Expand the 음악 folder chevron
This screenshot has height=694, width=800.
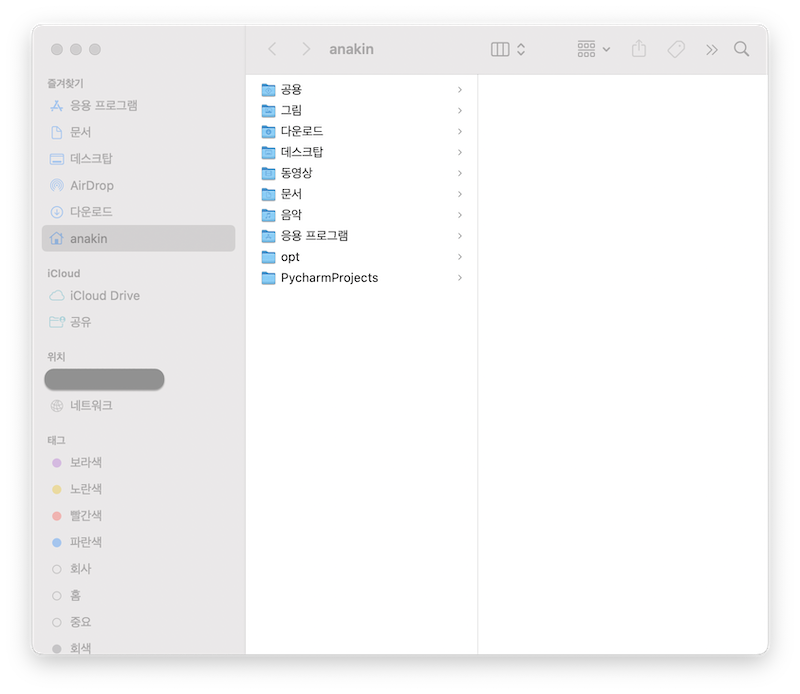pos(460,215)
